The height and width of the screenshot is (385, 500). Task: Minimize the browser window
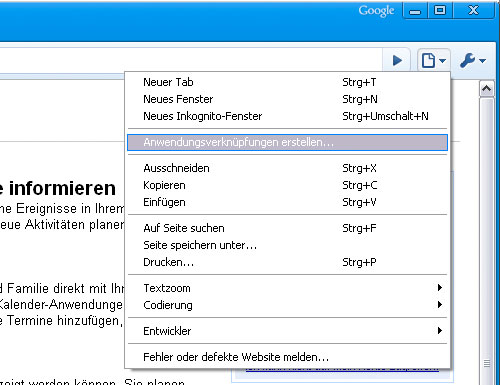pyautogui.click(x=415, y=11)
